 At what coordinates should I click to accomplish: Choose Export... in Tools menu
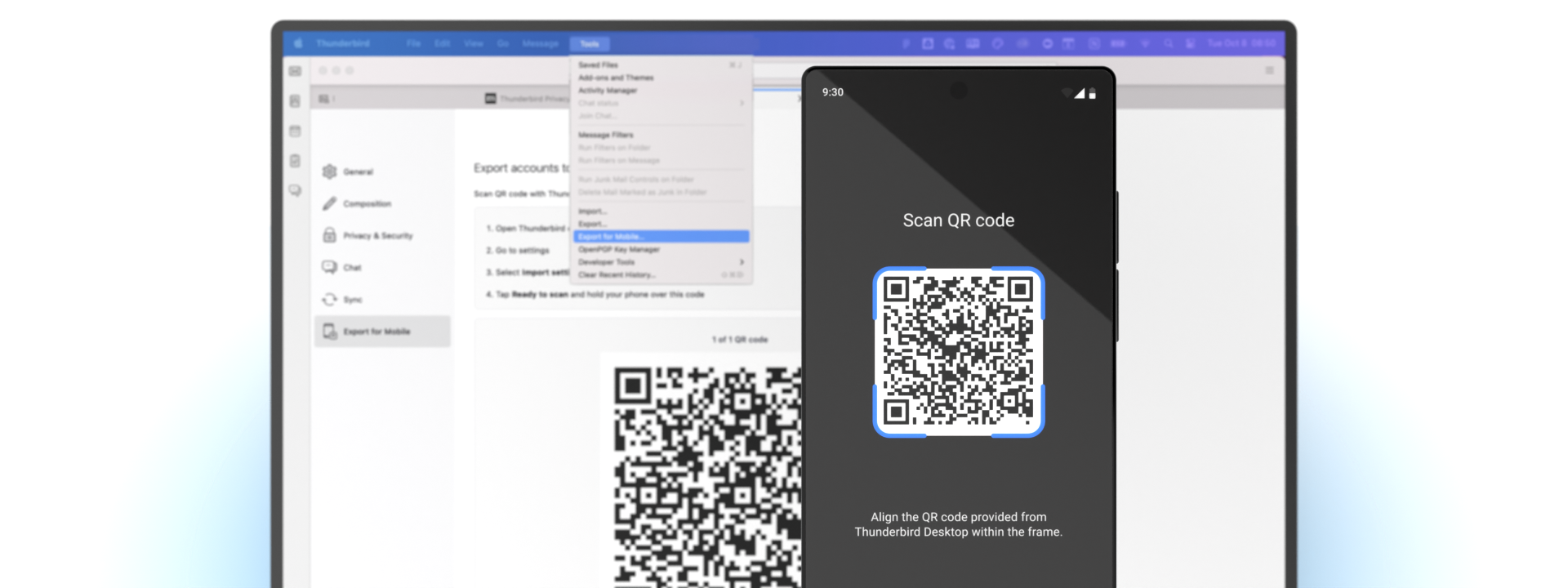point(661,224)
